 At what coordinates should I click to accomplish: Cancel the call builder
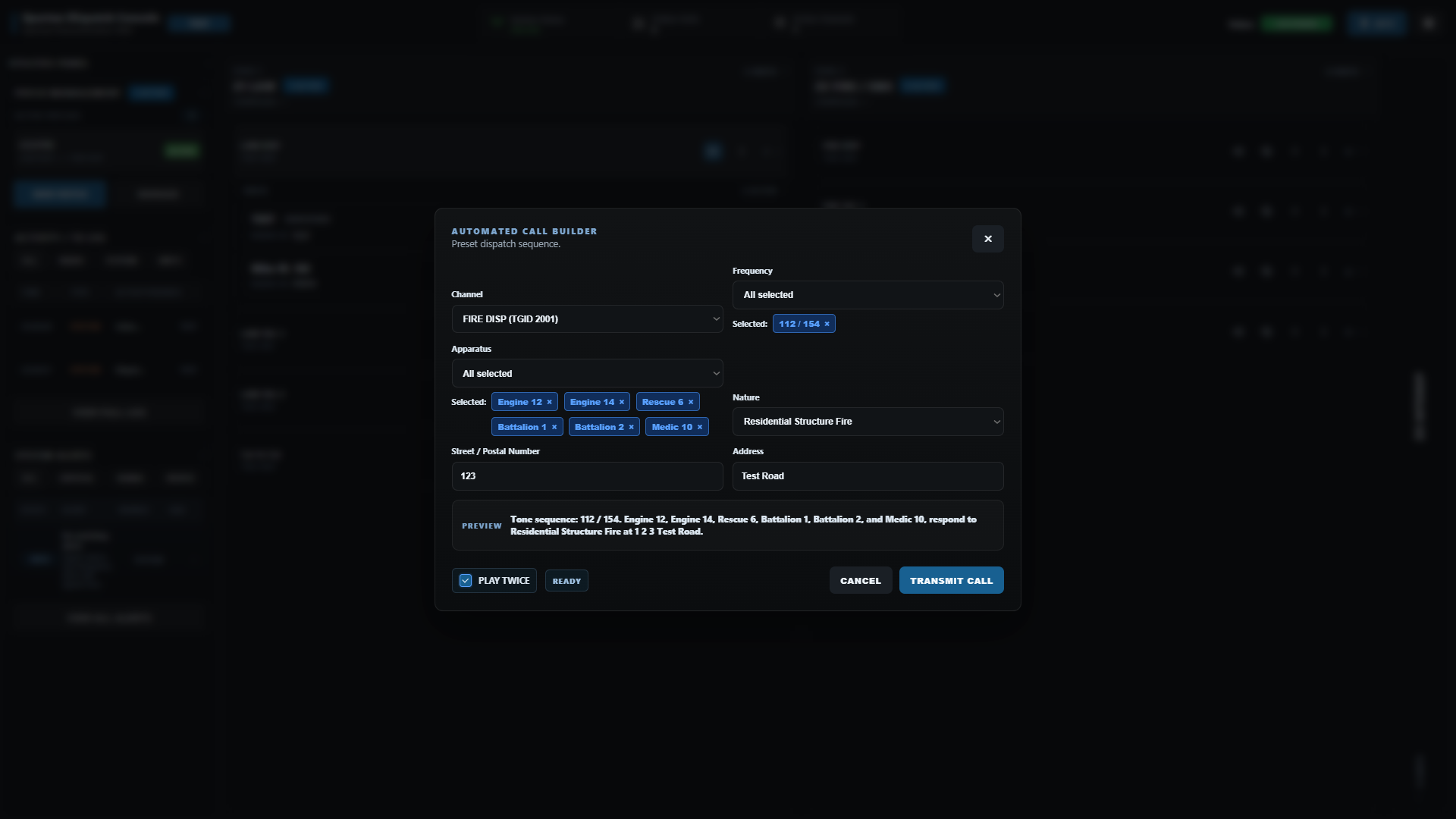(x=861, y=581)
